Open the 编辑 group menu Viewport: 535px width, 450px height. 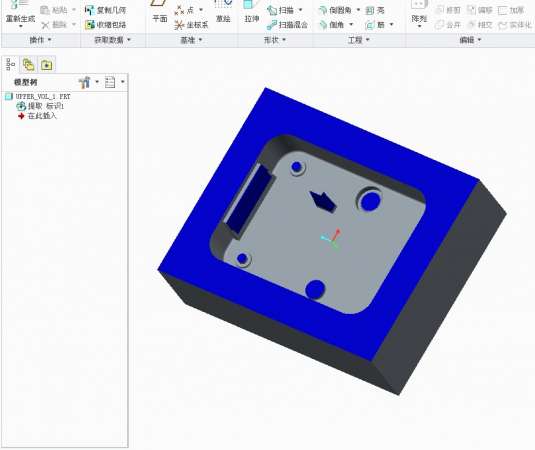pos(470,40)
